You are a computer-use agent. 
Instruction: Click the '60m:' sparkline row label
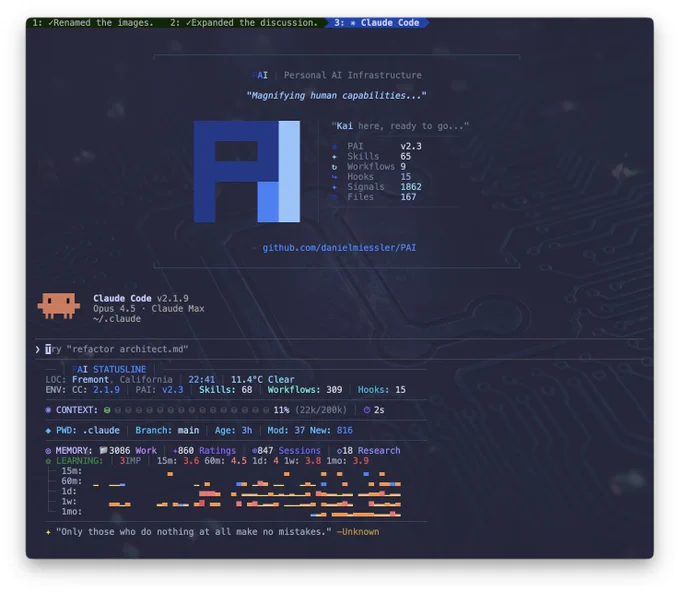click(72, 481)
